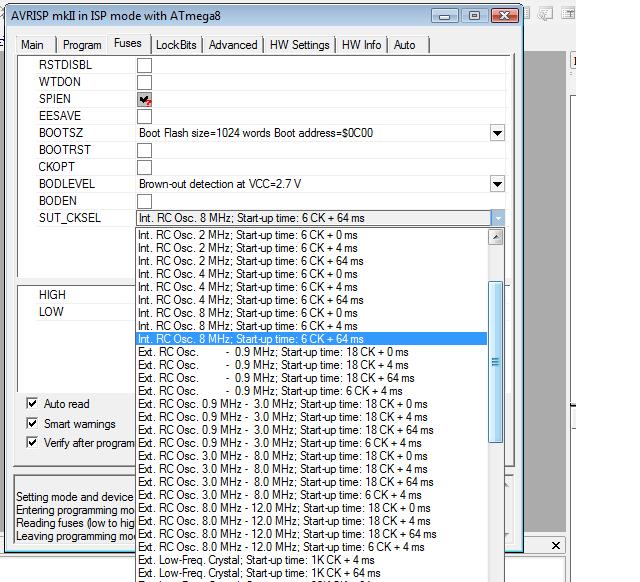Select Ext. RC Osc. - 0.9 MHz 18 CK + 4 ms
Image resolution: width=640 pixels, height=582 pixels.
pyautogui.click(x=311, y=365)
